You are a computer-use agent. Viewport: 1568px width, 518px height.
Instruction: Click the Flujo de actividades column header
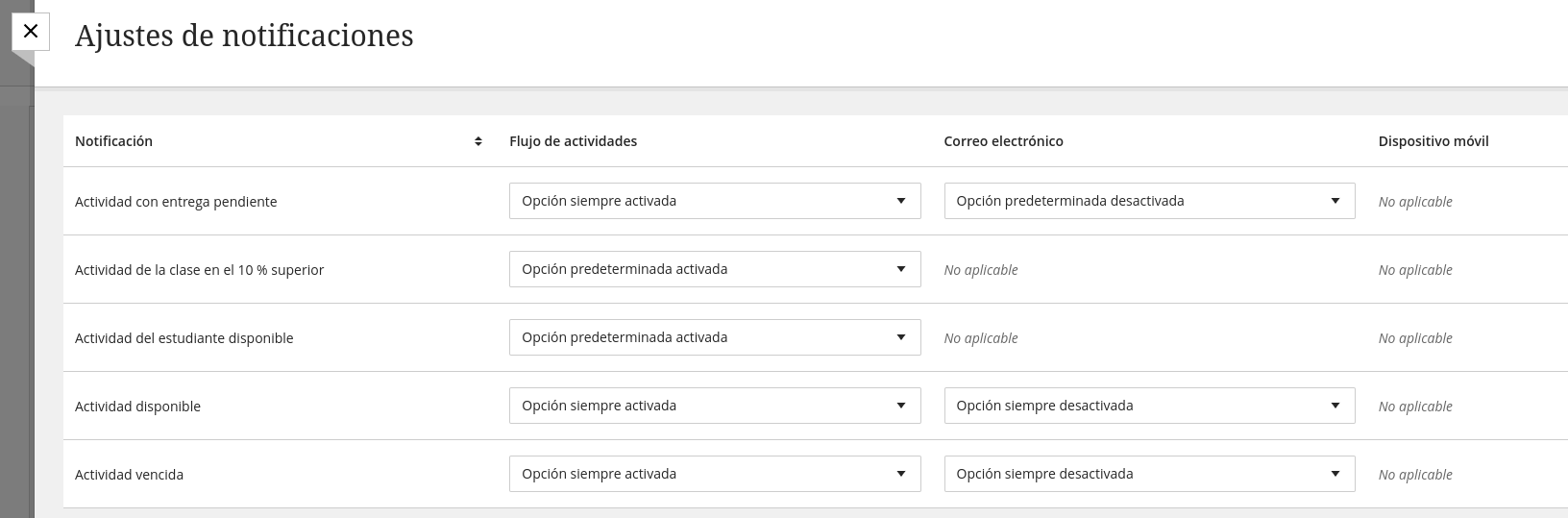point(573,141)
